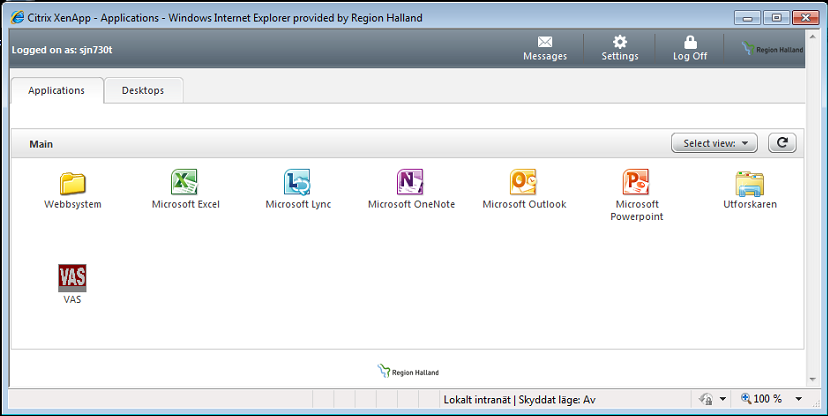Screen dimensions: 828x416
Task: Open Messages envelope icon
Action: point(545,42)
